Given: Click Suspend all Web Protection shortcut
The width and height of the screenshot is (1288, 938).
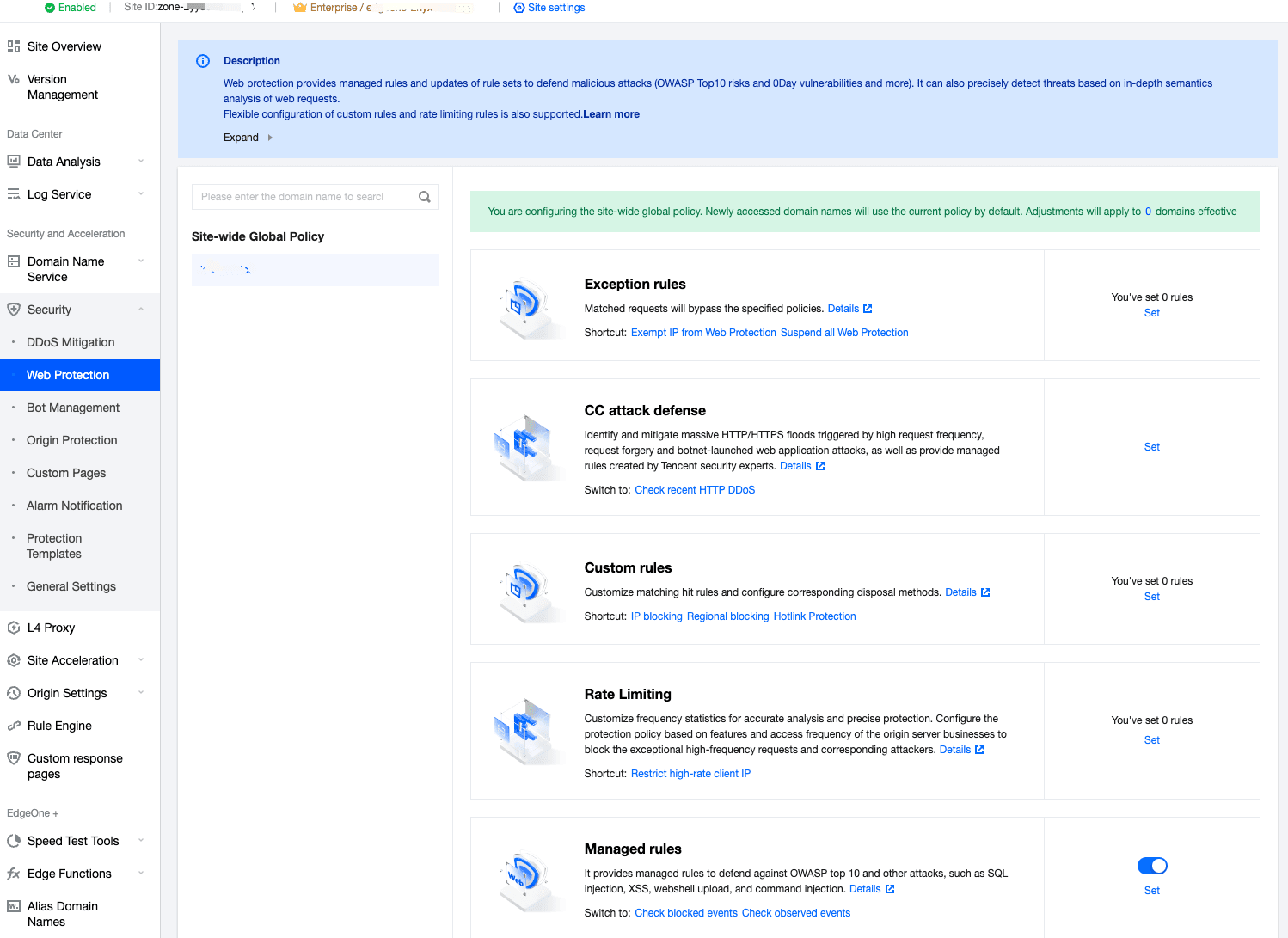Looking at the screenshot, I should (844, 333).
